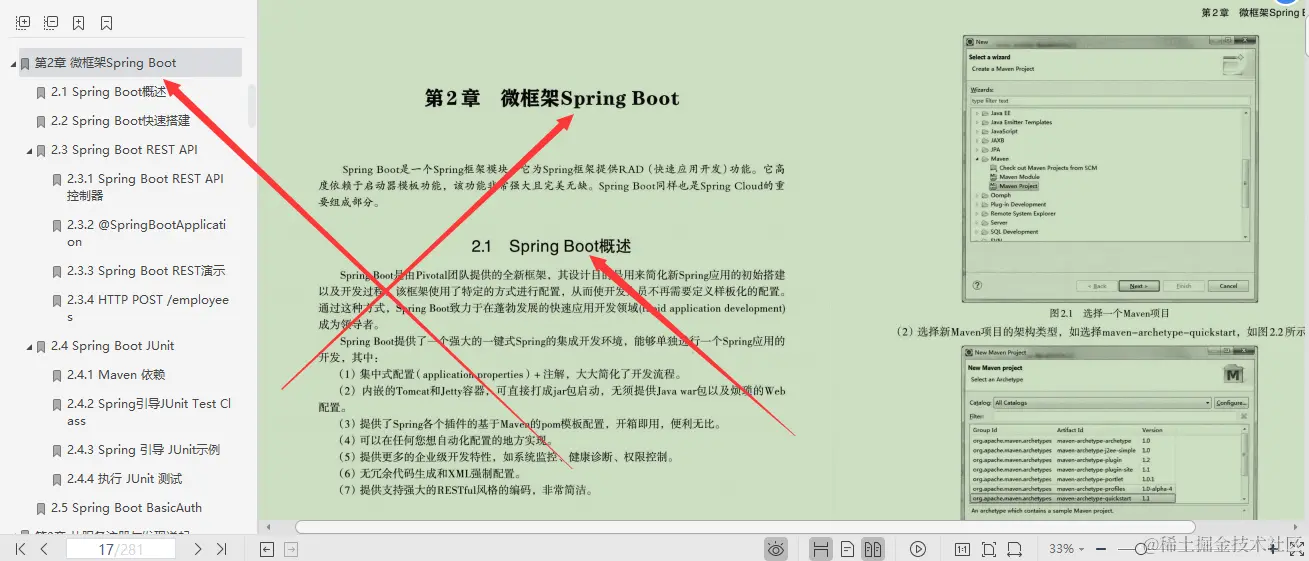Open bookmark 2.4 Spring Boot JUnit

[x=113, y=346]
